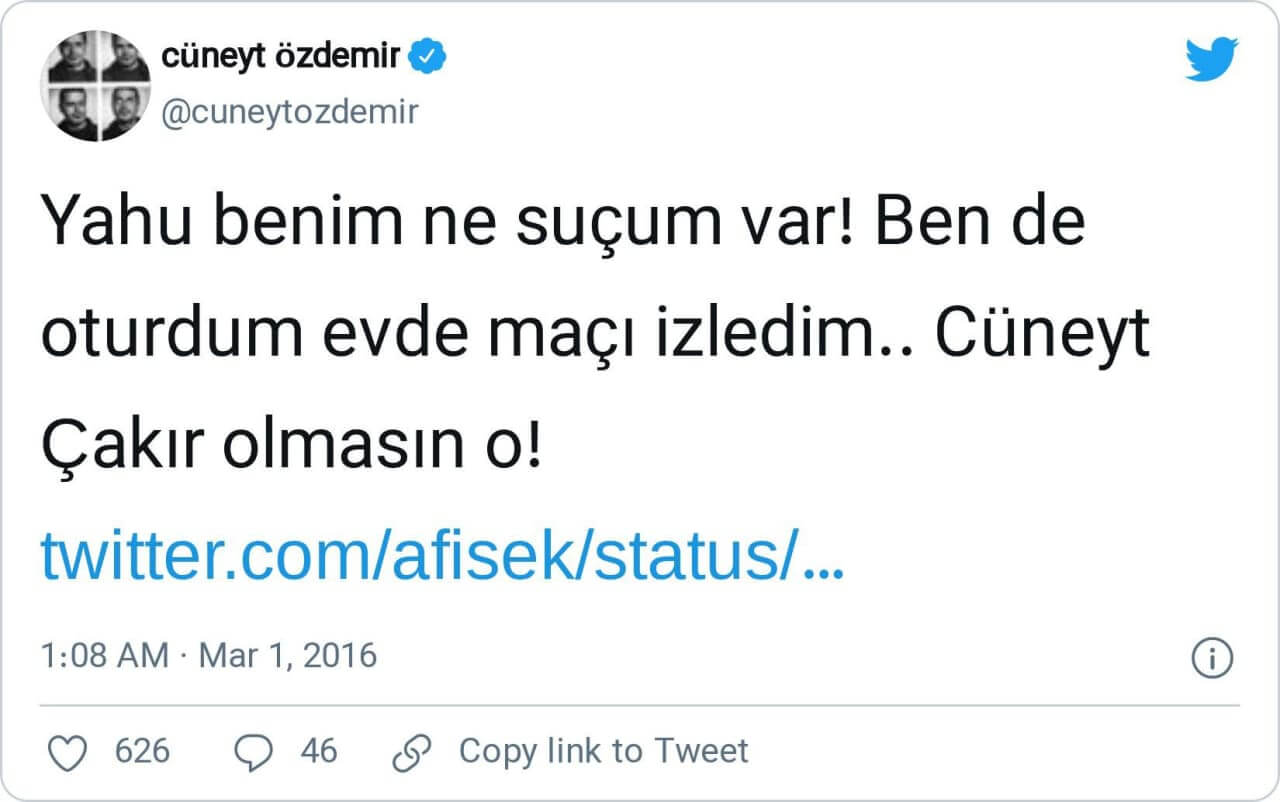
Task: Open cüneyt özdemir's profile picture
Action: 96,86
